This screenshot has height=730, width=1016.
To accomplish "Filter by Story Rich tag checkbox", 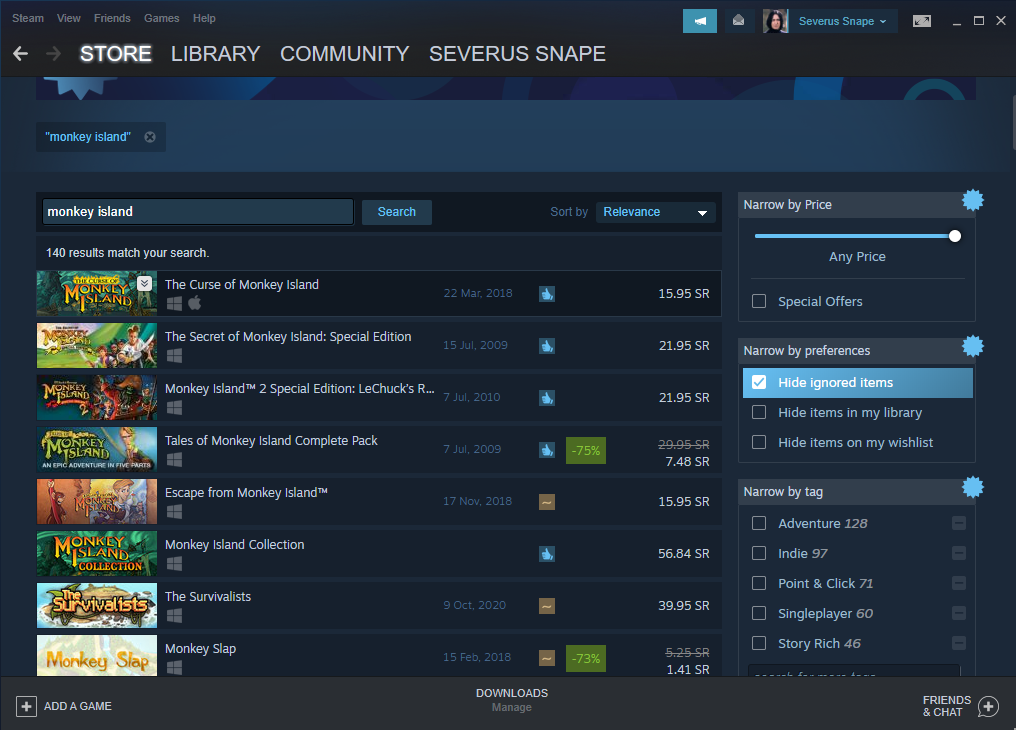I will [x=759, y=643].
